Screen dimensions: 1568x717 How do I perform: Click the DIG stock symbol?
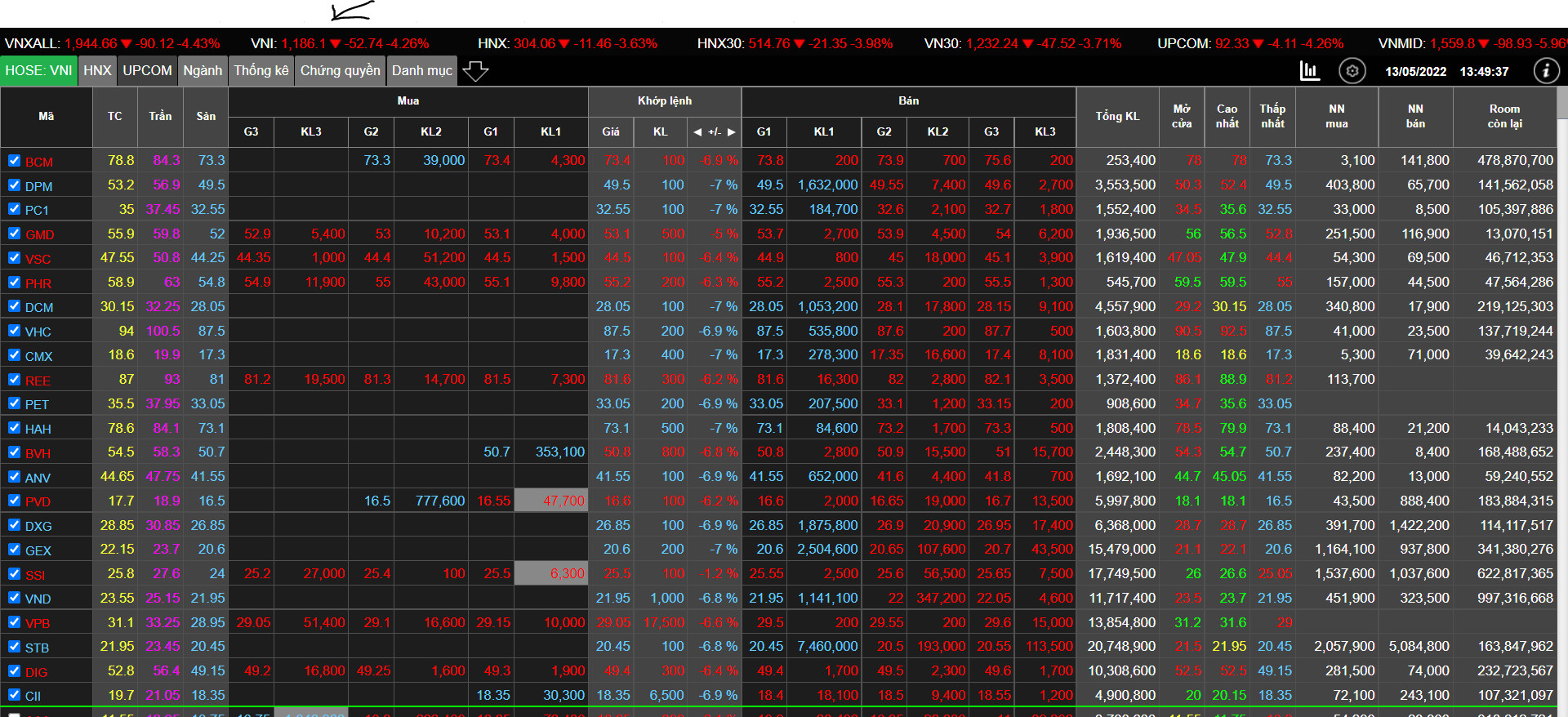point(36,672)
